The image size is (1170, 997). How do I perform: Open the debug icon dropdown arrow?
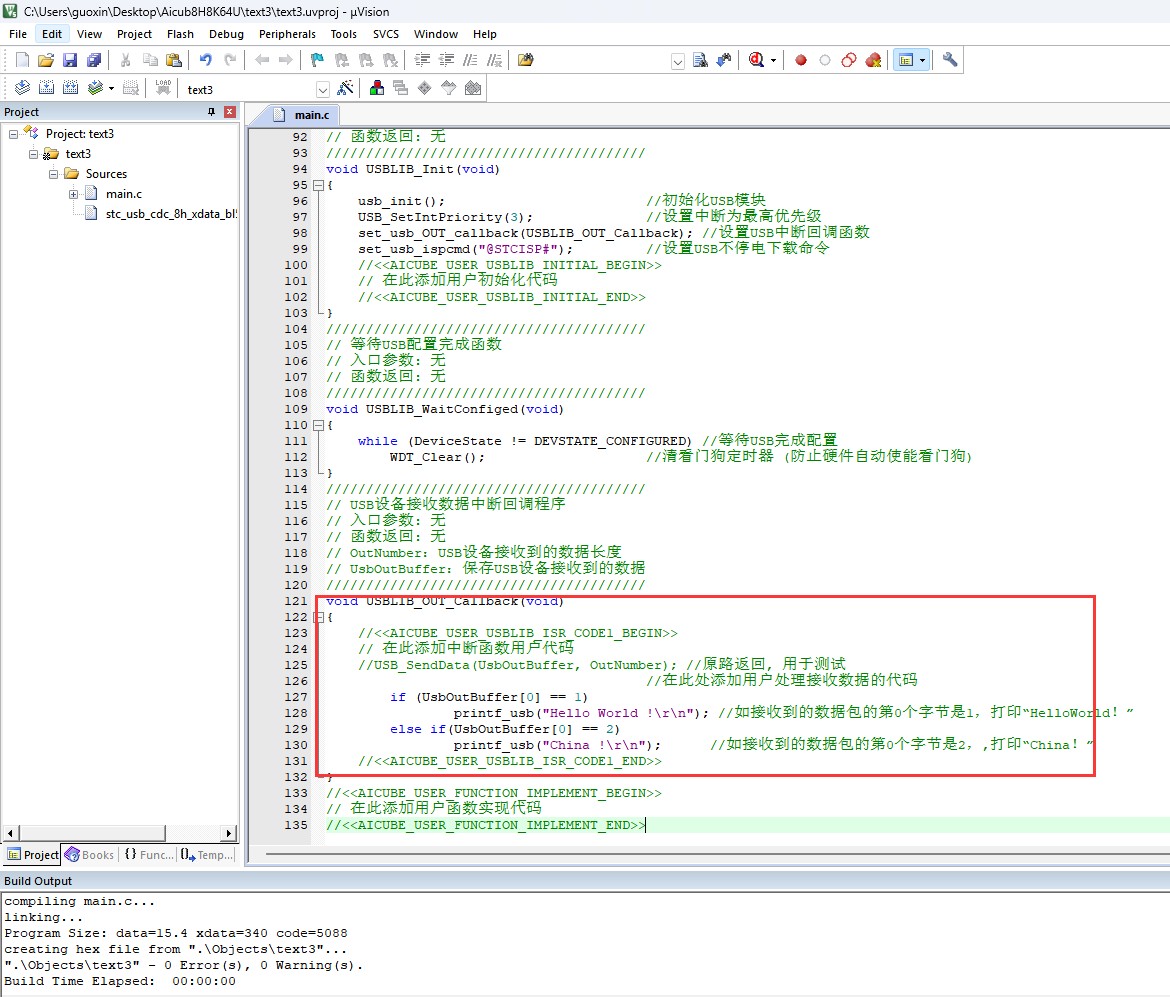coord(773,60)
